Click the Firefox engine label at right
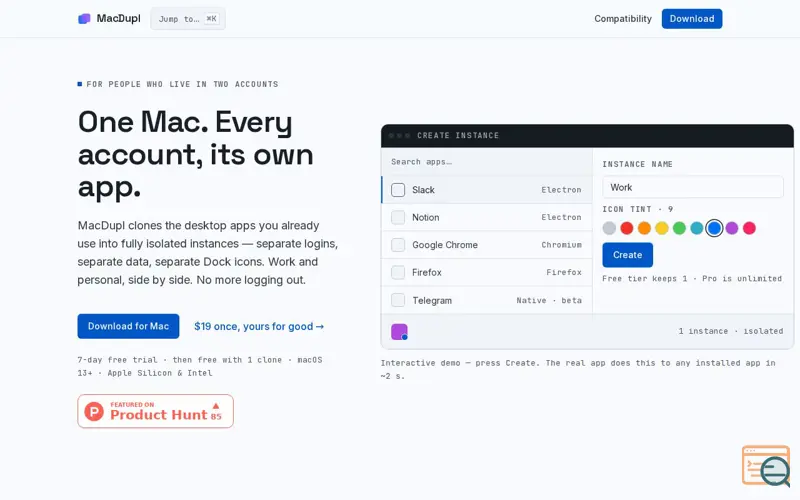Screen dimensions: 800x500 click(564, 272)
